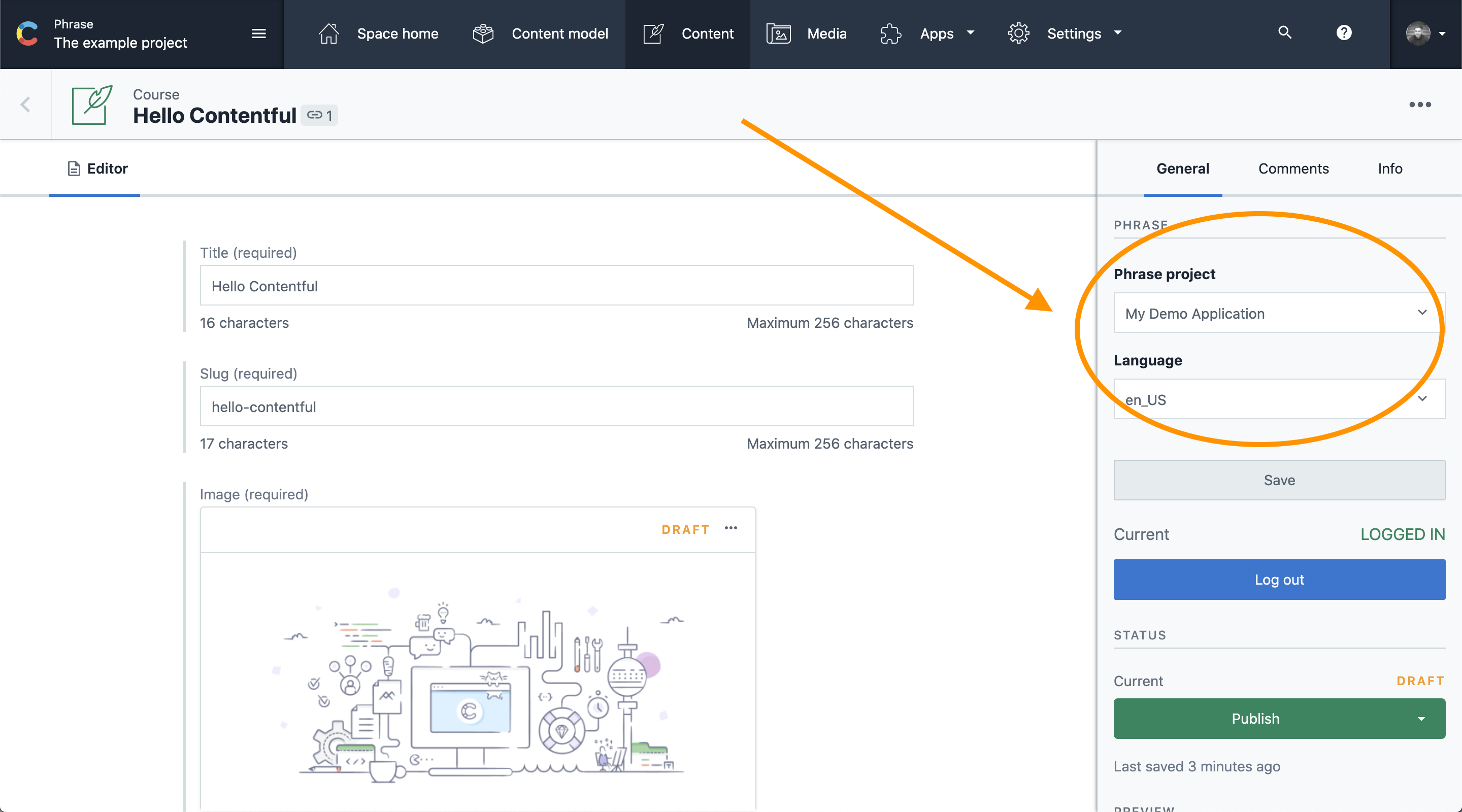Click the incoming links badge showing 1
The image size is (1462, 812).
(x=319, y=115)
